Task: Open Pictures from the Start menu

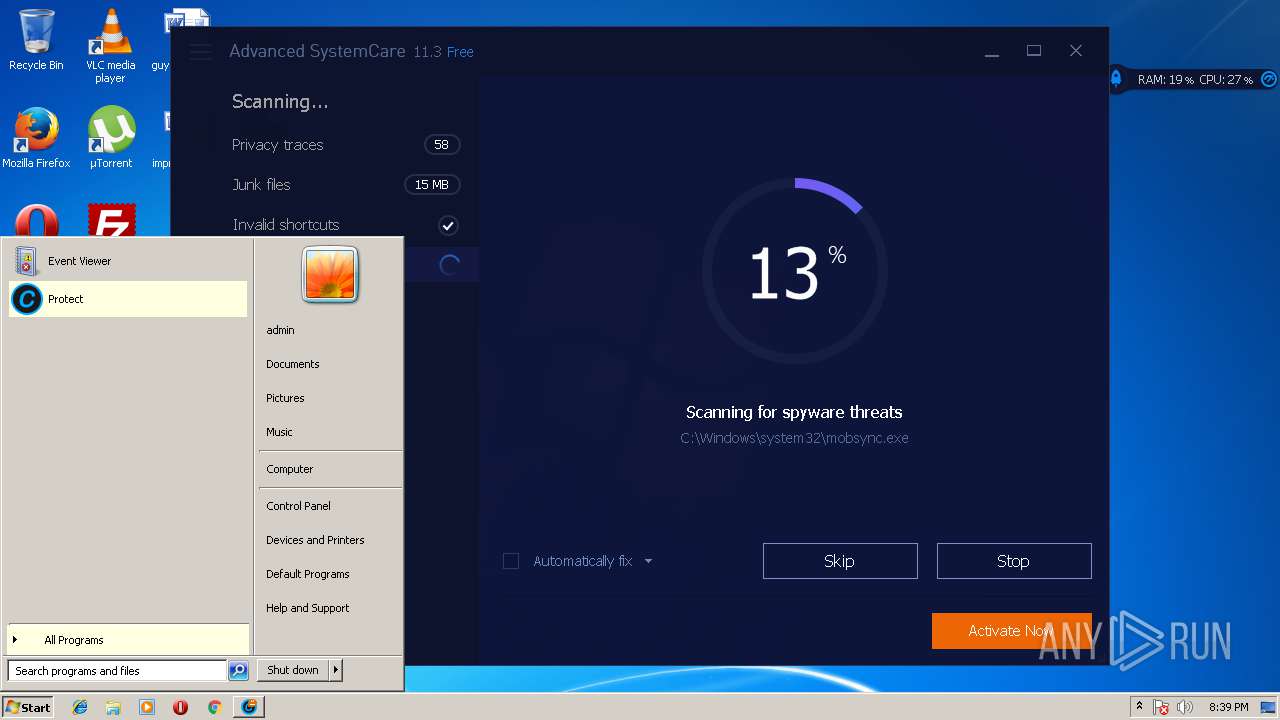Action: click(x=285, y=398)
